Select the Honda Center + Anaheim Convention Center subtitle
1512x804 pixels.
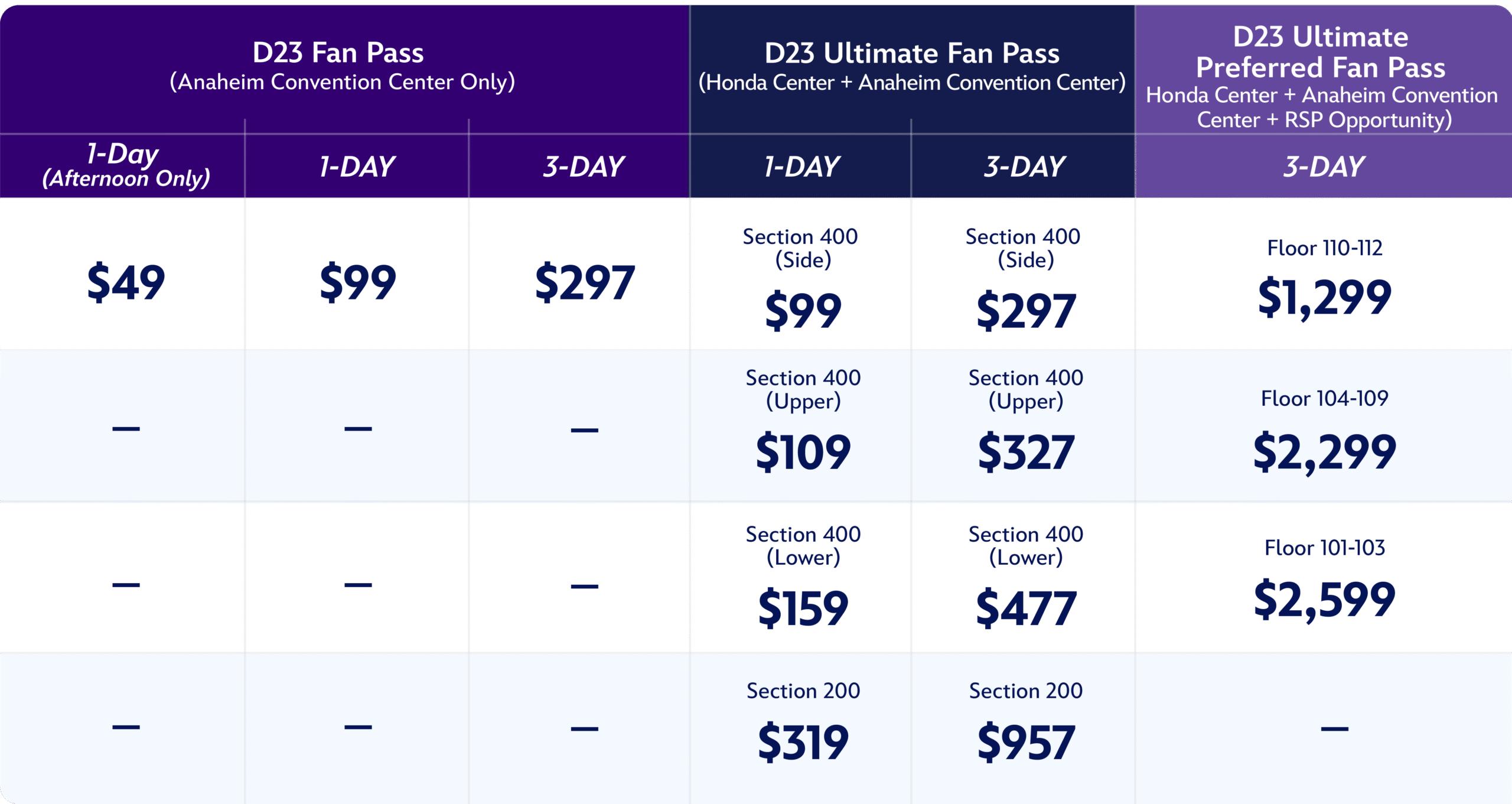coord(912,83)
